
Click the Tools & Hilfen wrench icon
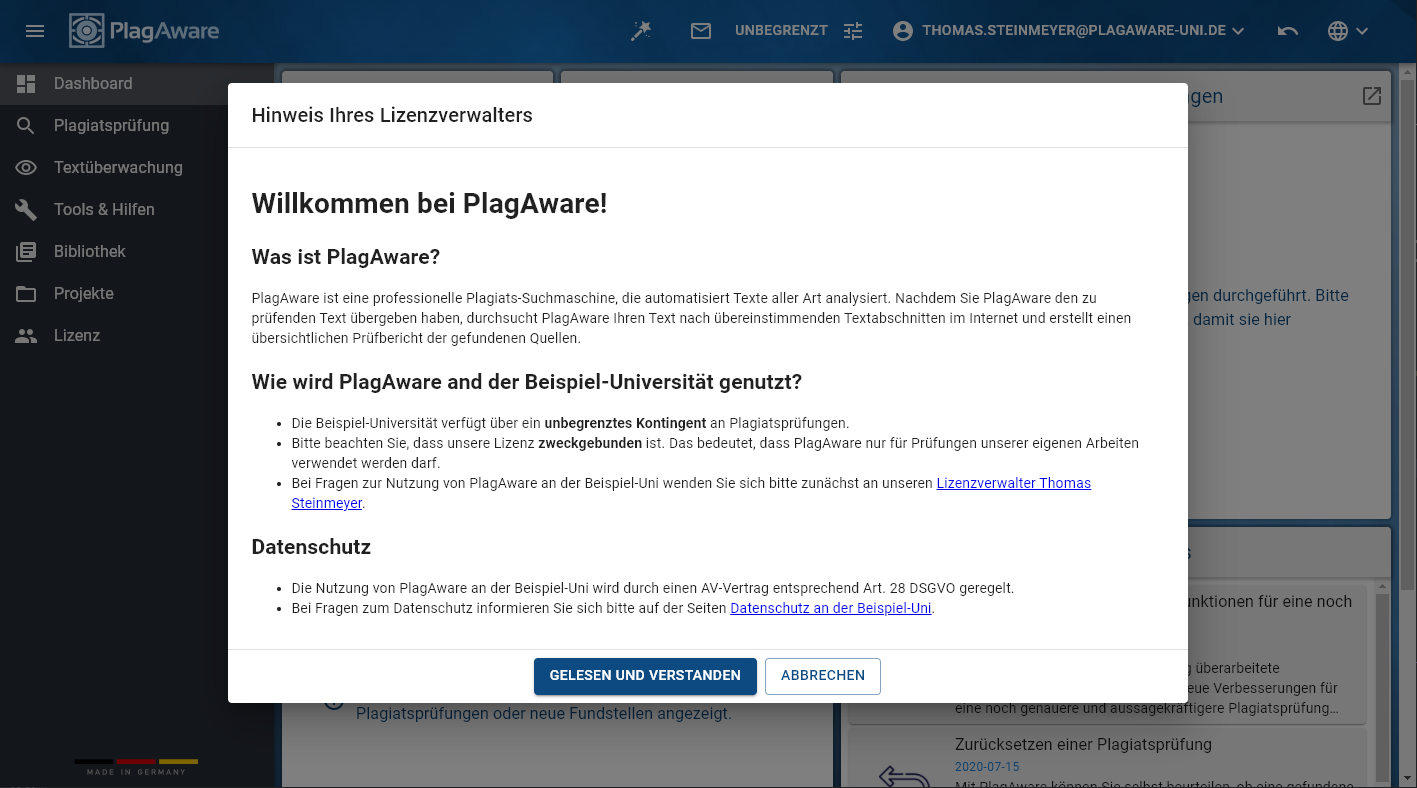26,210
